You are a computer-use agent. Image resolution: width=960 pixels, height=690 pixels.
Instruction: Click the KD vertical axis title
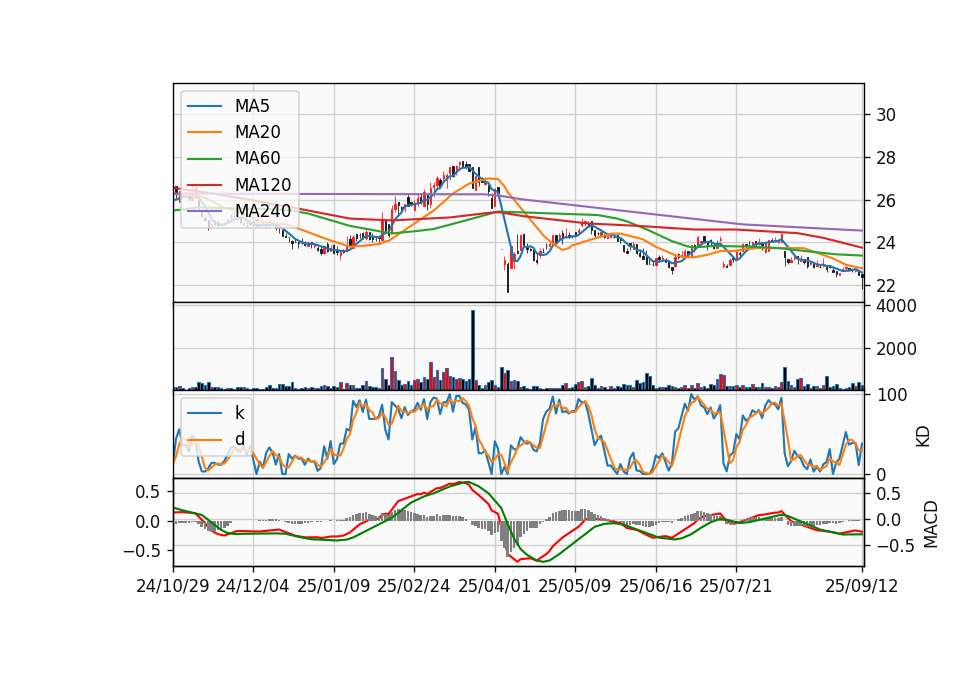click(923, 436)
